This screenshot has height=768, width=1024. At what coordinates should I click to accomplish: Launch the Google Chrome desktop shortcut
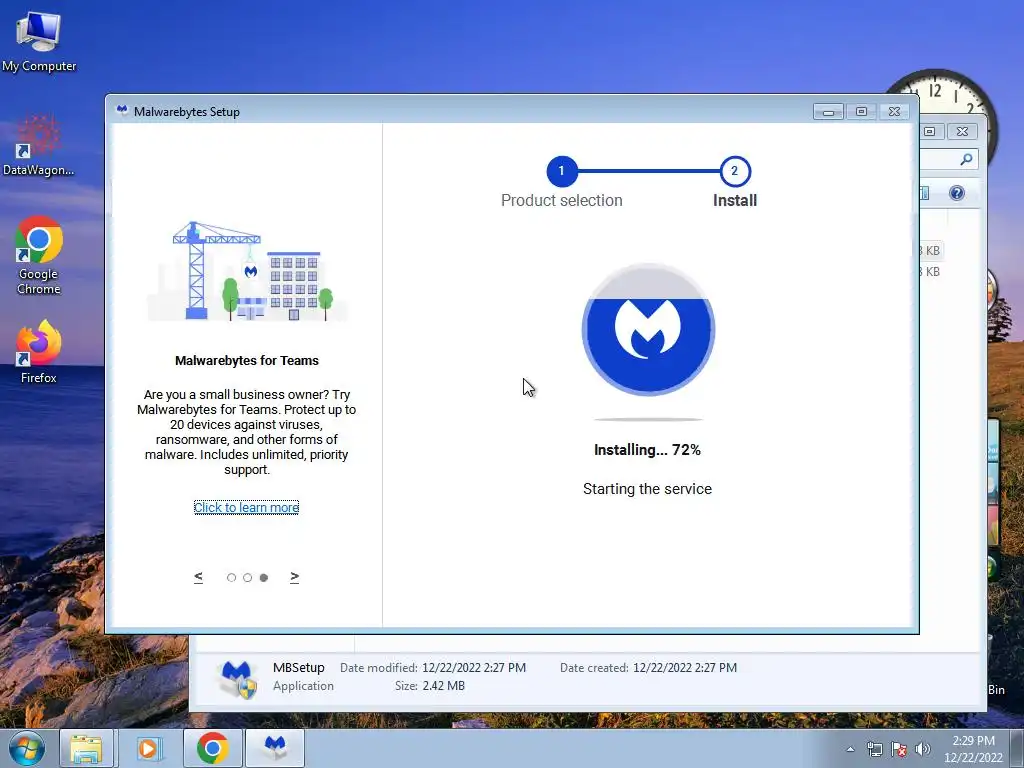click(39, 255)
